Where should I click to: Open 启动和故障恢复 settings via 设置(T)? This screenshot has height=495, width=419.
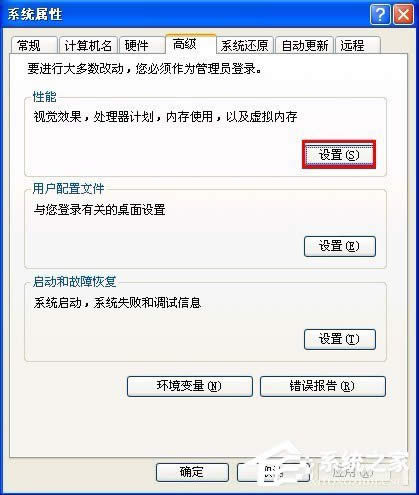click(x=340, y=339)
